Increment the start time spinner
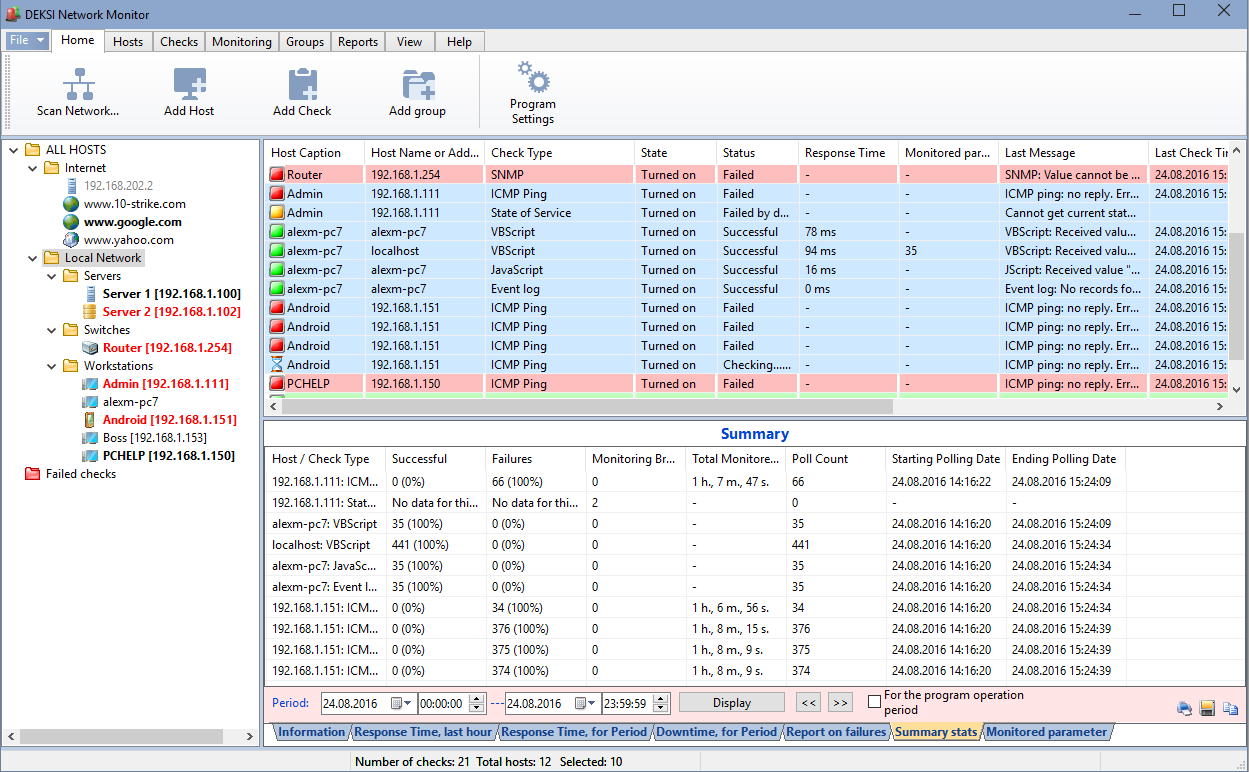Viewport: 1249px width, 772px height. [x=476, y=699]
